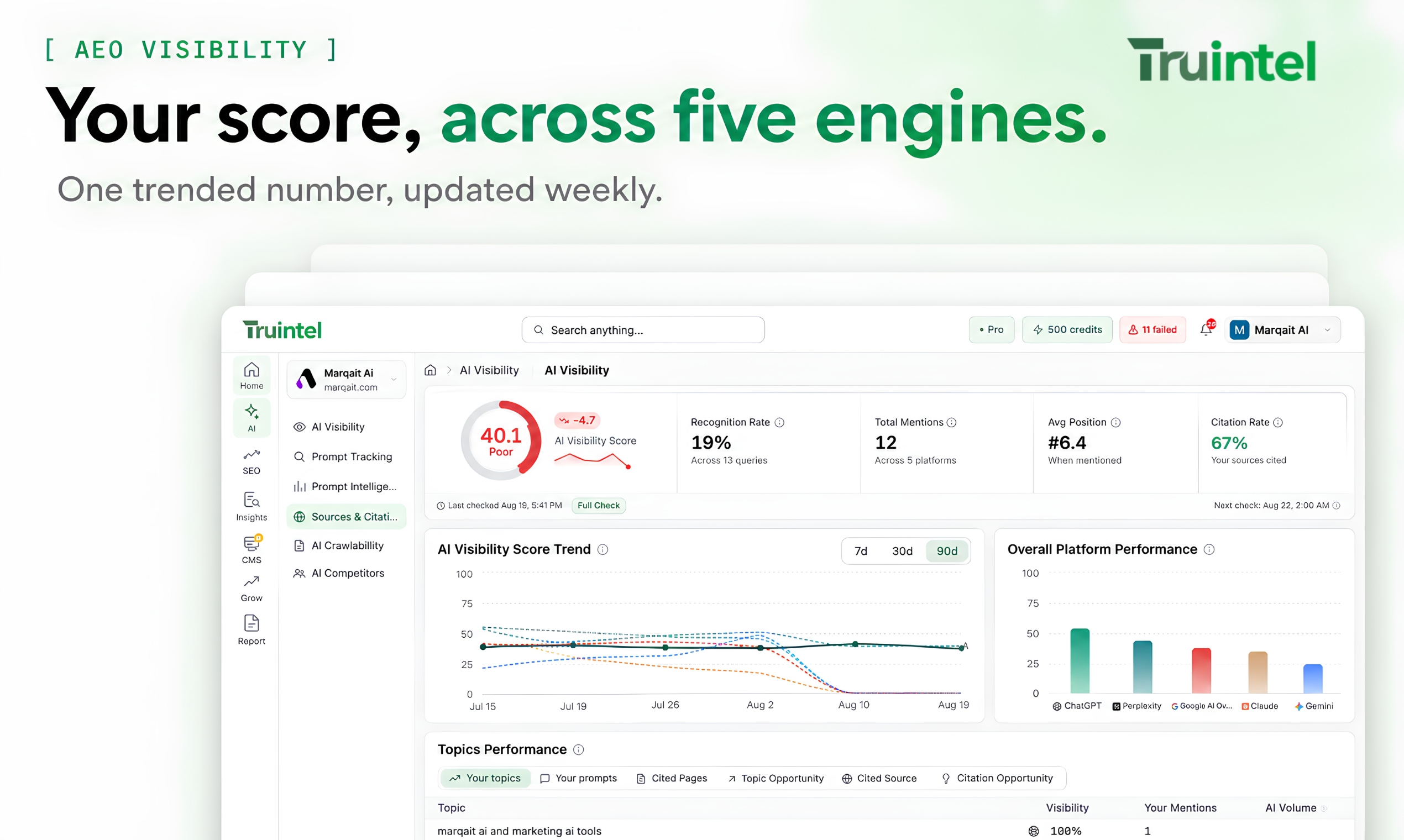Select the 90d trend range
This screenshot has height=840, width=1404.
tap(947, 551)
